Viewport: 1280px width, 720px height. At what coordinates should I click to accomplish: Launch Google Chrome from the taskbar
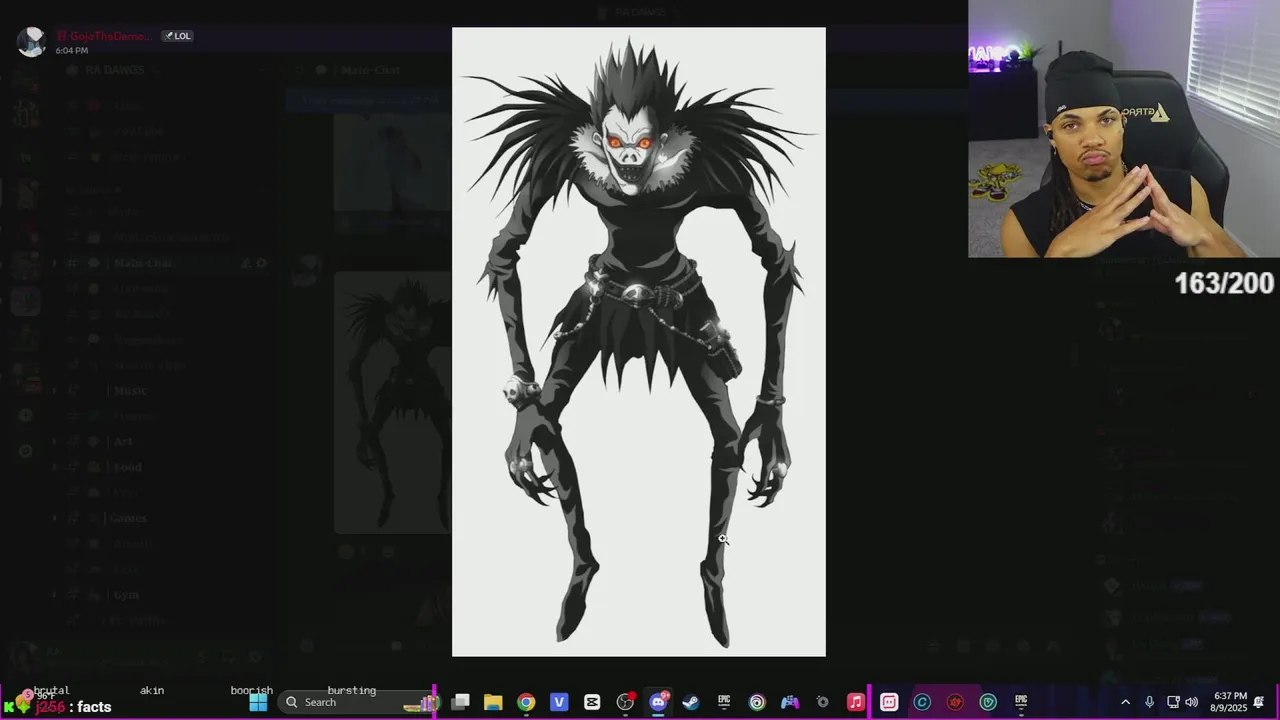point(526,702)
